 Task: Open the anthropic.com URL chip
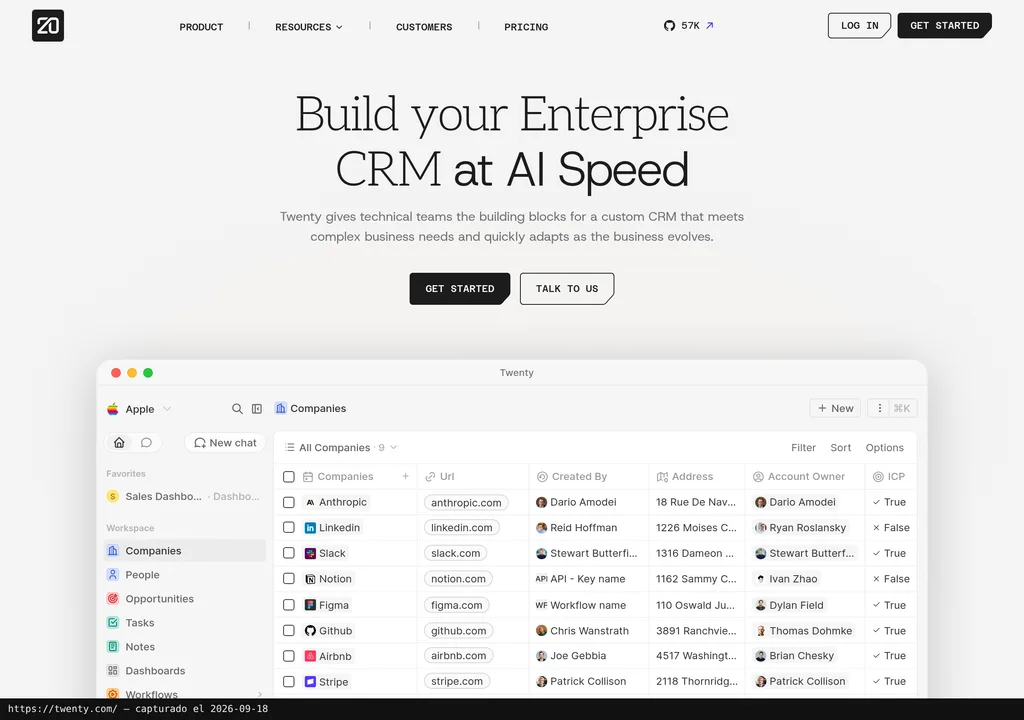click(466, 502)
